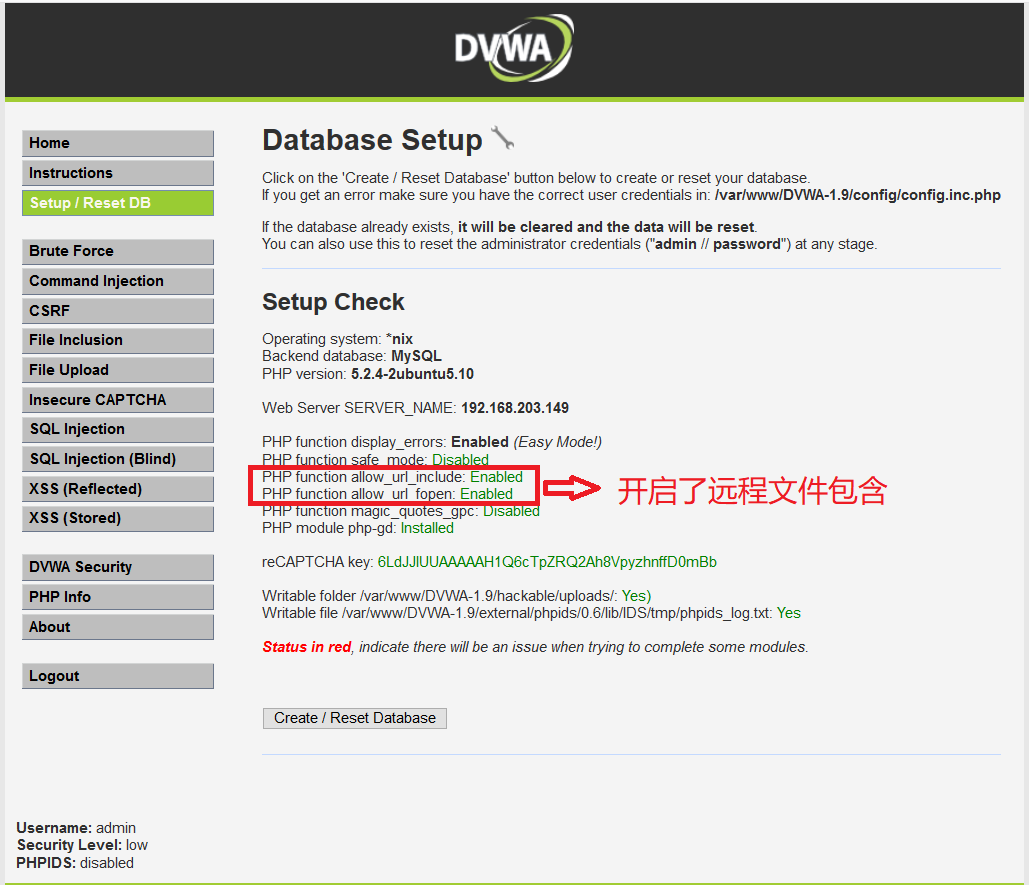Open the CSRF module
This screenshot has width=1029, height=885.
click(x=117, y=310)
